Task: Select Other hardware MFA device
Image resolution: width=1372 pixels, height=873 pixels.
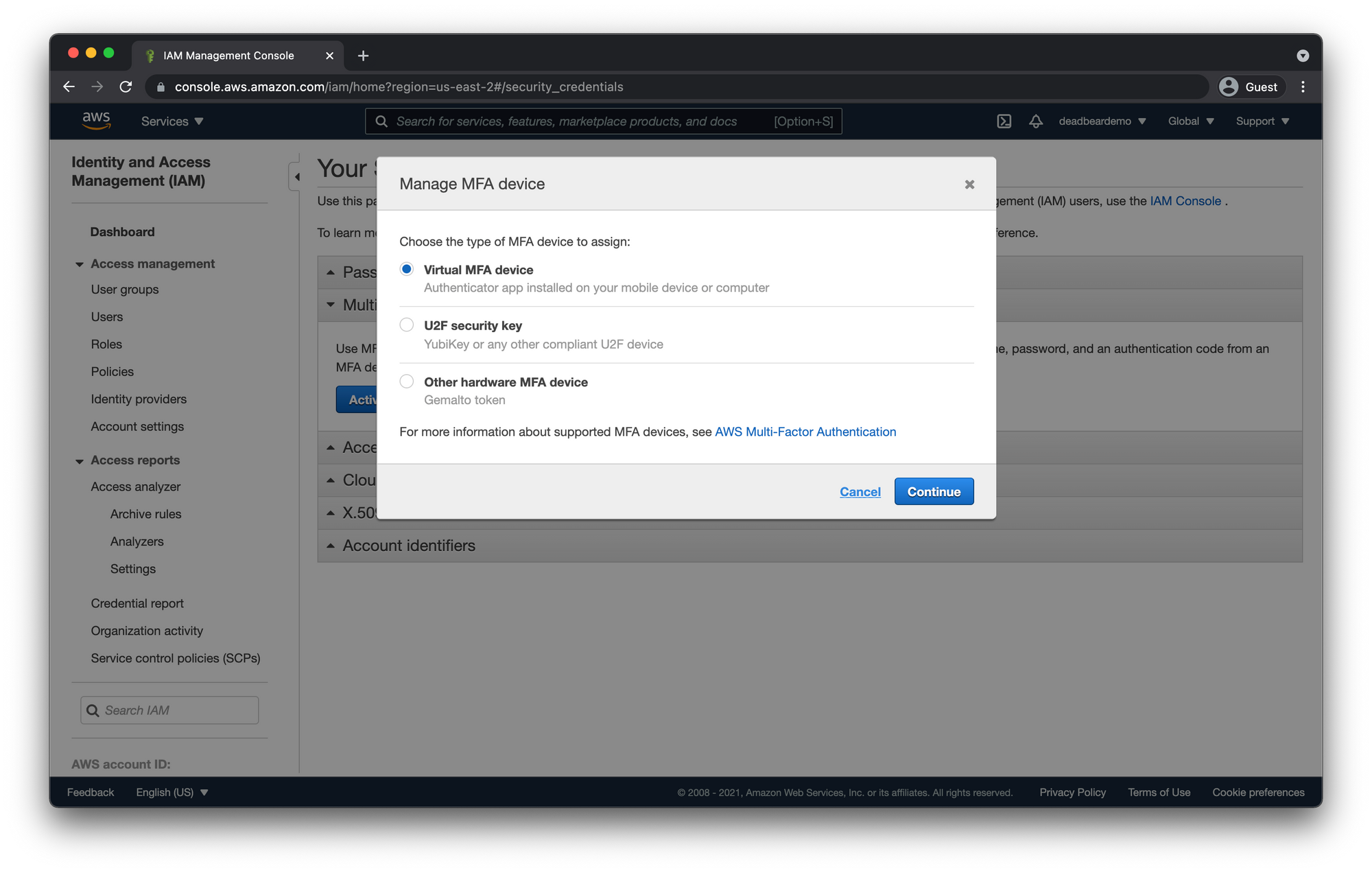Action: pyautogui.click(x=405, y=382)
